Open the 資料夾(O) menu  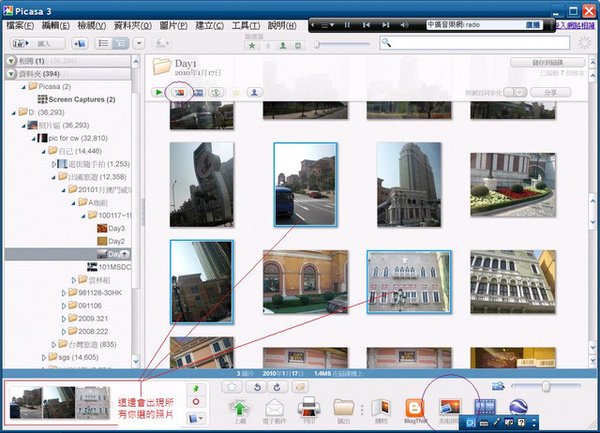pos(133,26)
